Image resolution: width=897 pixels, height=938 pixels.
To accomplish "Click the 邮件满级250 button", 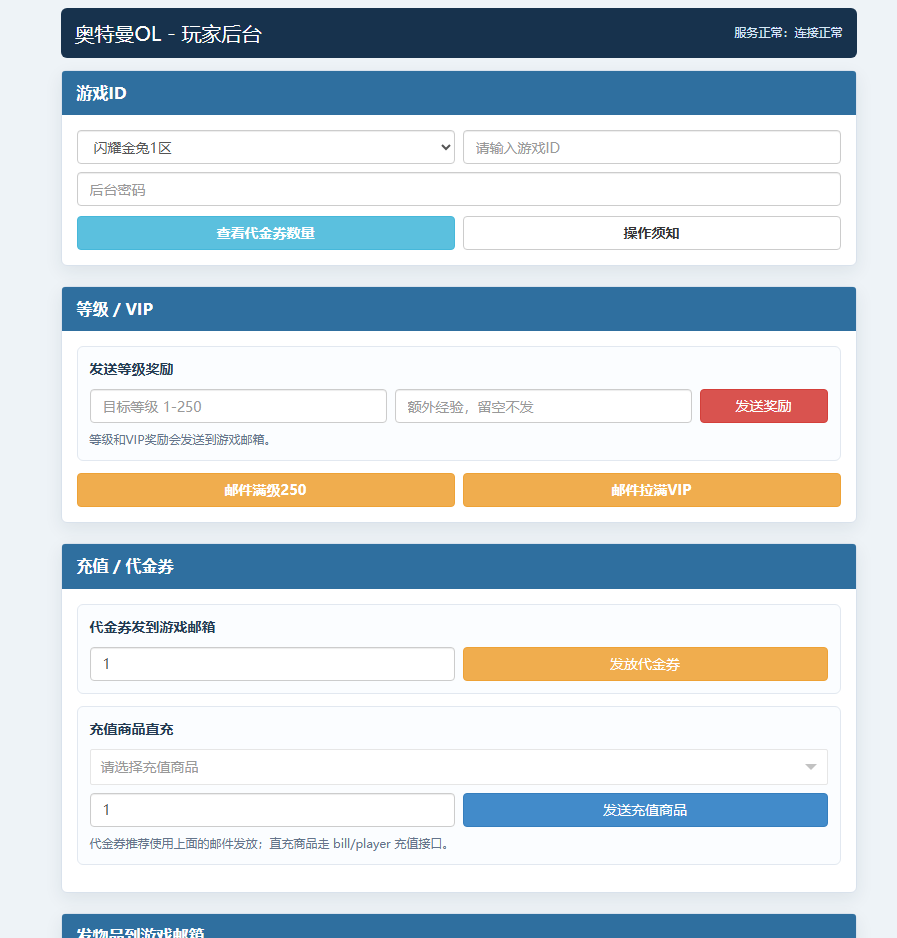I will pyautogui.click(x=266, y=490).
